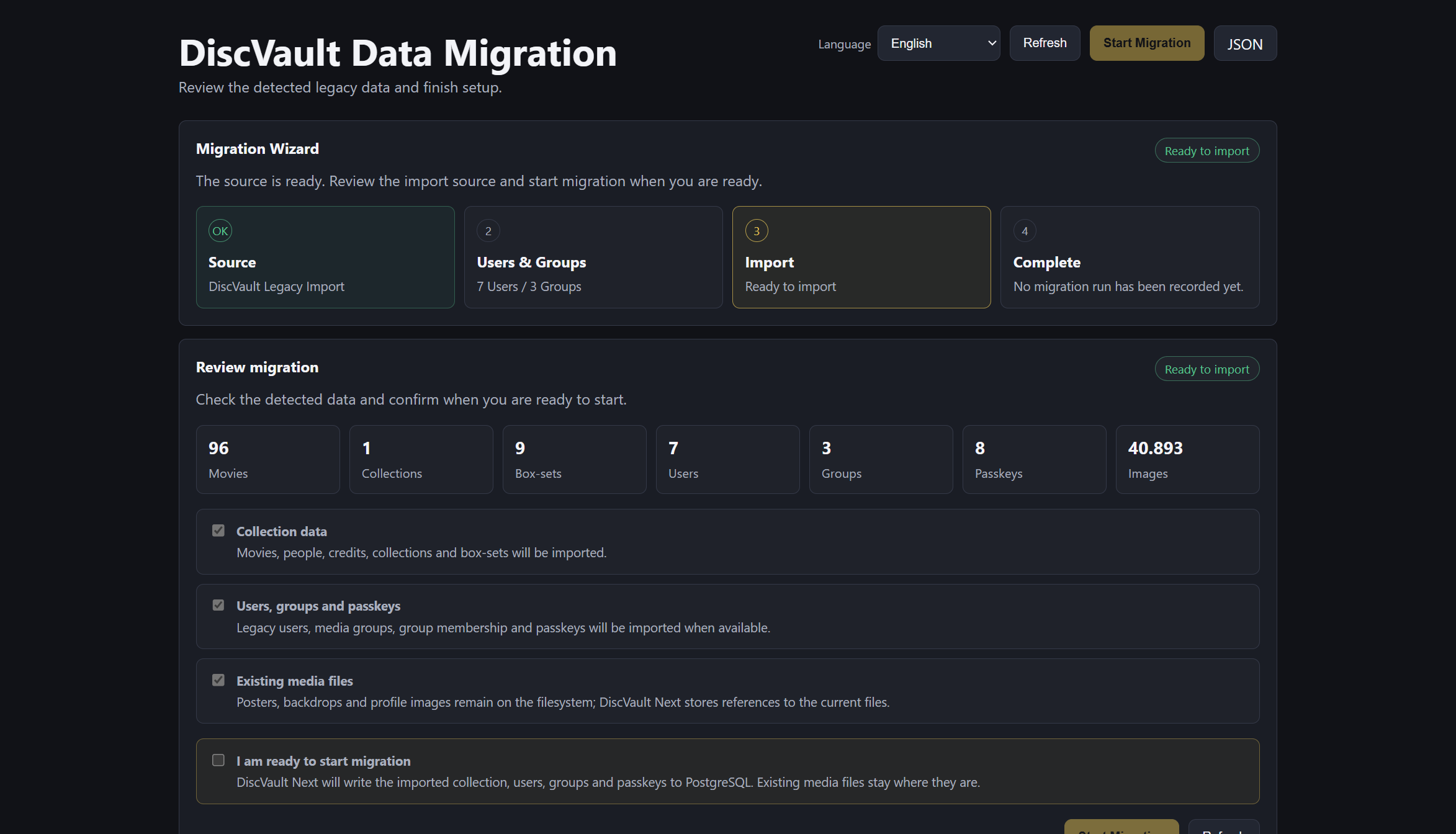
Task: Click the '7 Users / 3 Groups' text
Action: point(529,287)
